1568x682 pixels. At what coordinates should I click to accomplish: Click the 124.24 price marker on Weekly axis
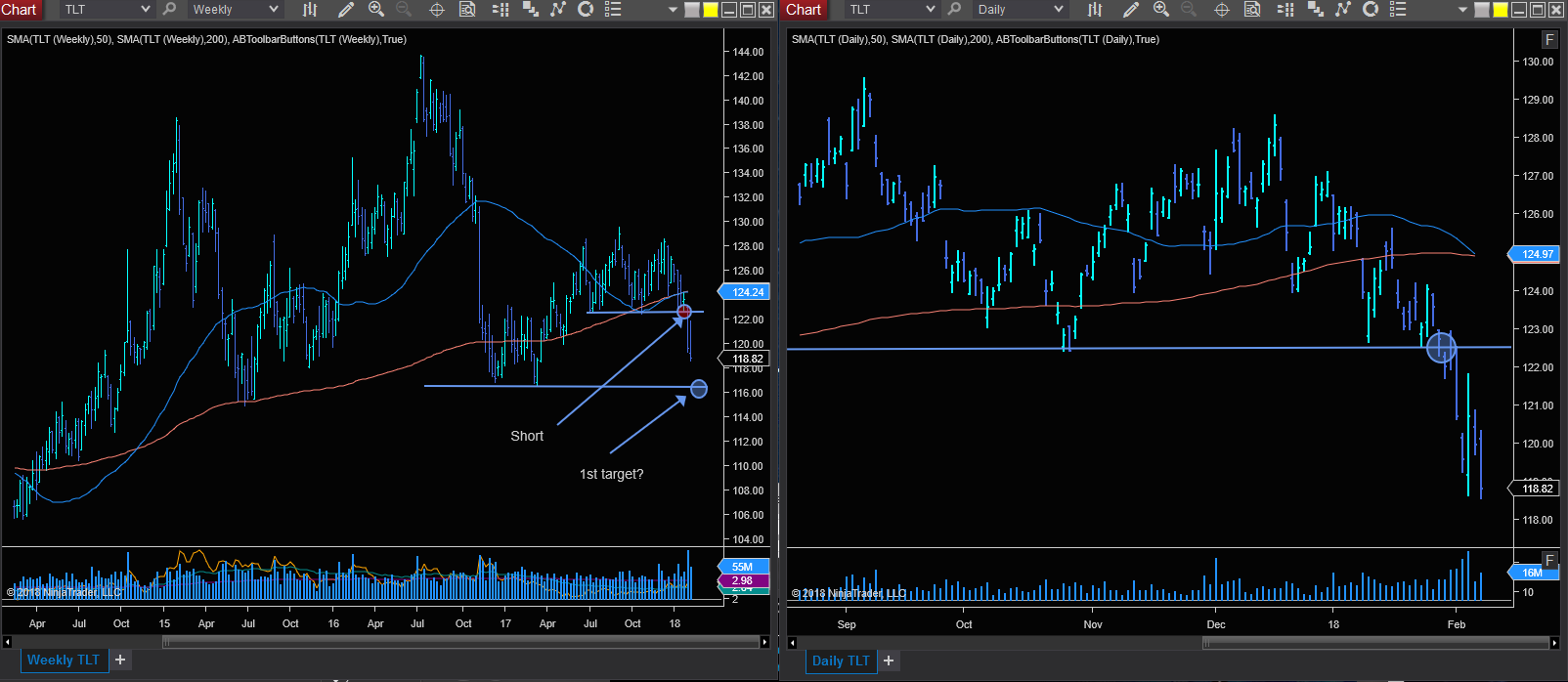745,292
